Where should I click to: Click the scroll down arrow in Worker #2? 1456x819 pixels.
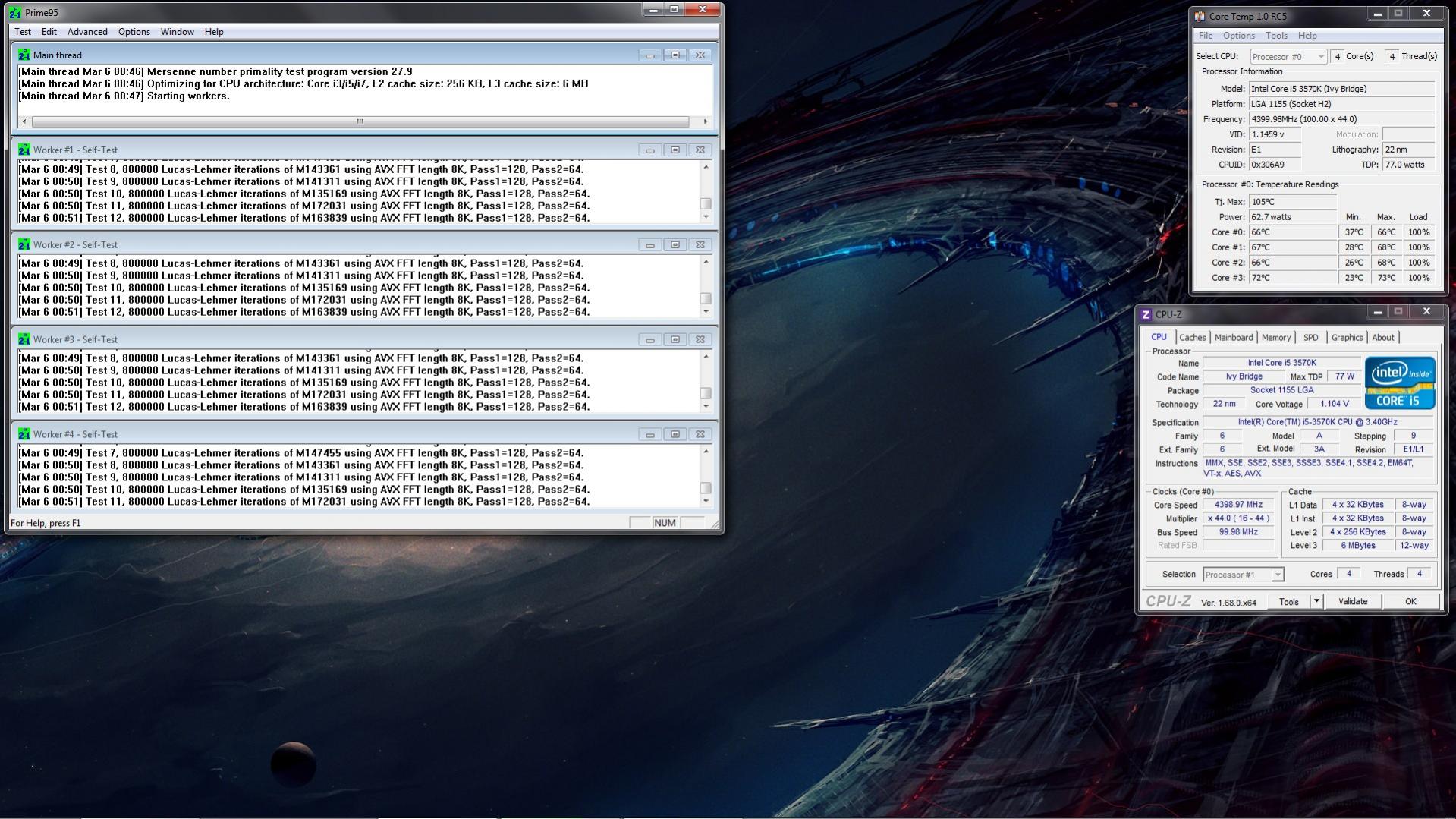[x=706, y=312]
